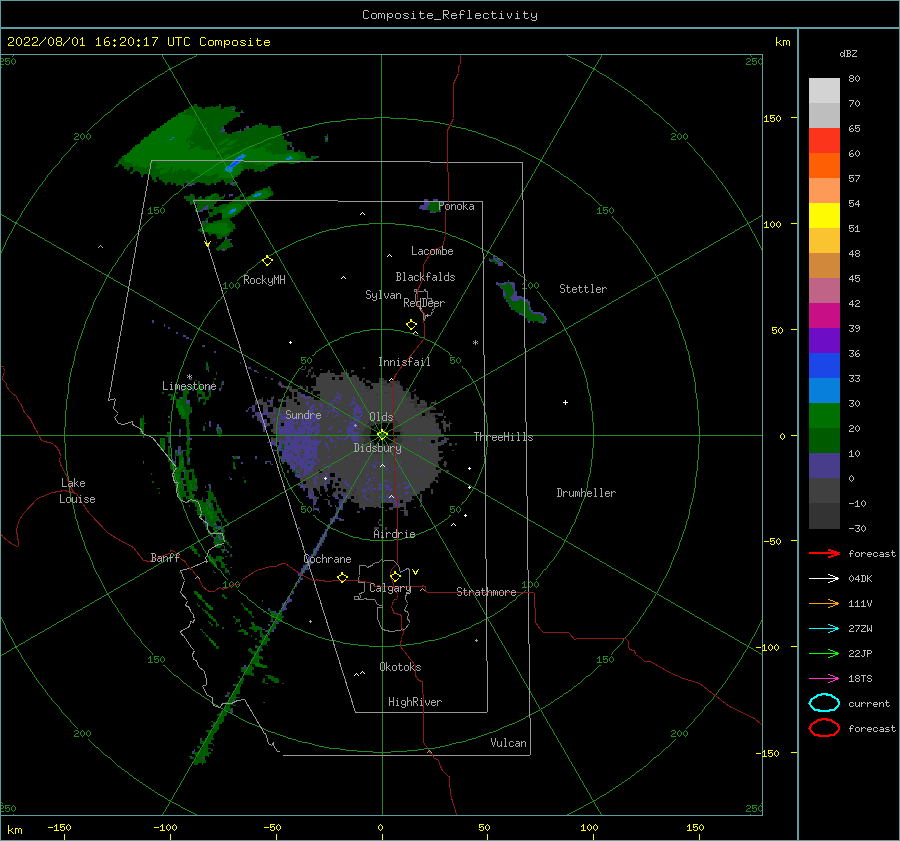900x841 pixels.
Task: Select the magenta 18TS arrow icon
Action: (824, 679)
